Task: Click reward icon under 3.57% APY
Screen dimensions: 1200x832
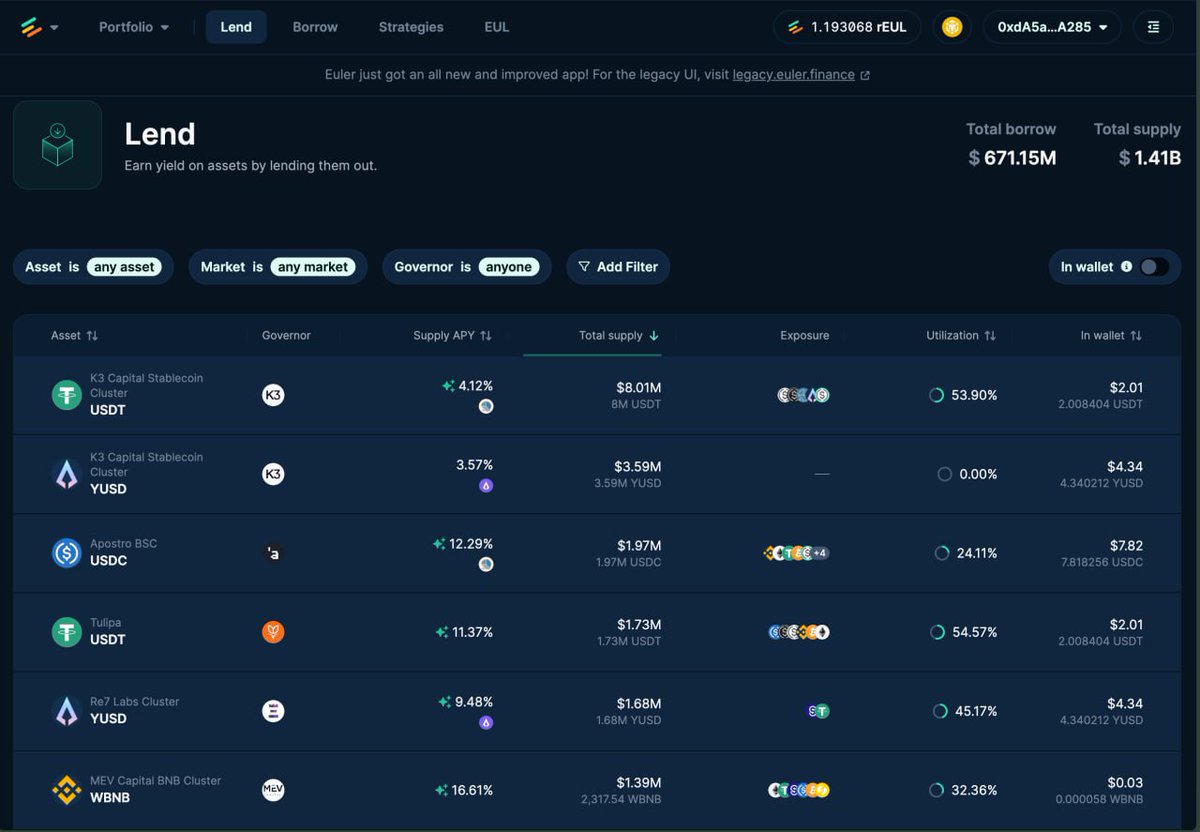Action: click(x=486, y=485)
